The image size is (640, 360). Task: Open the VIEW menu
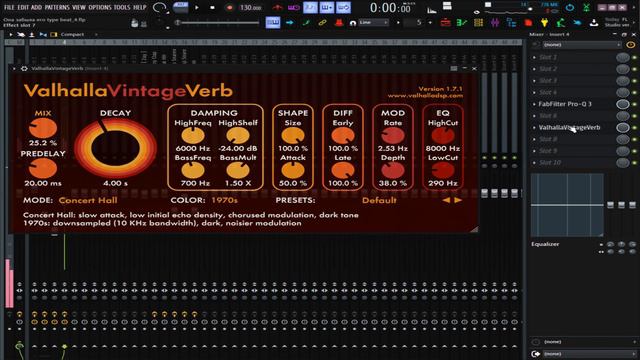pos(79,7)
